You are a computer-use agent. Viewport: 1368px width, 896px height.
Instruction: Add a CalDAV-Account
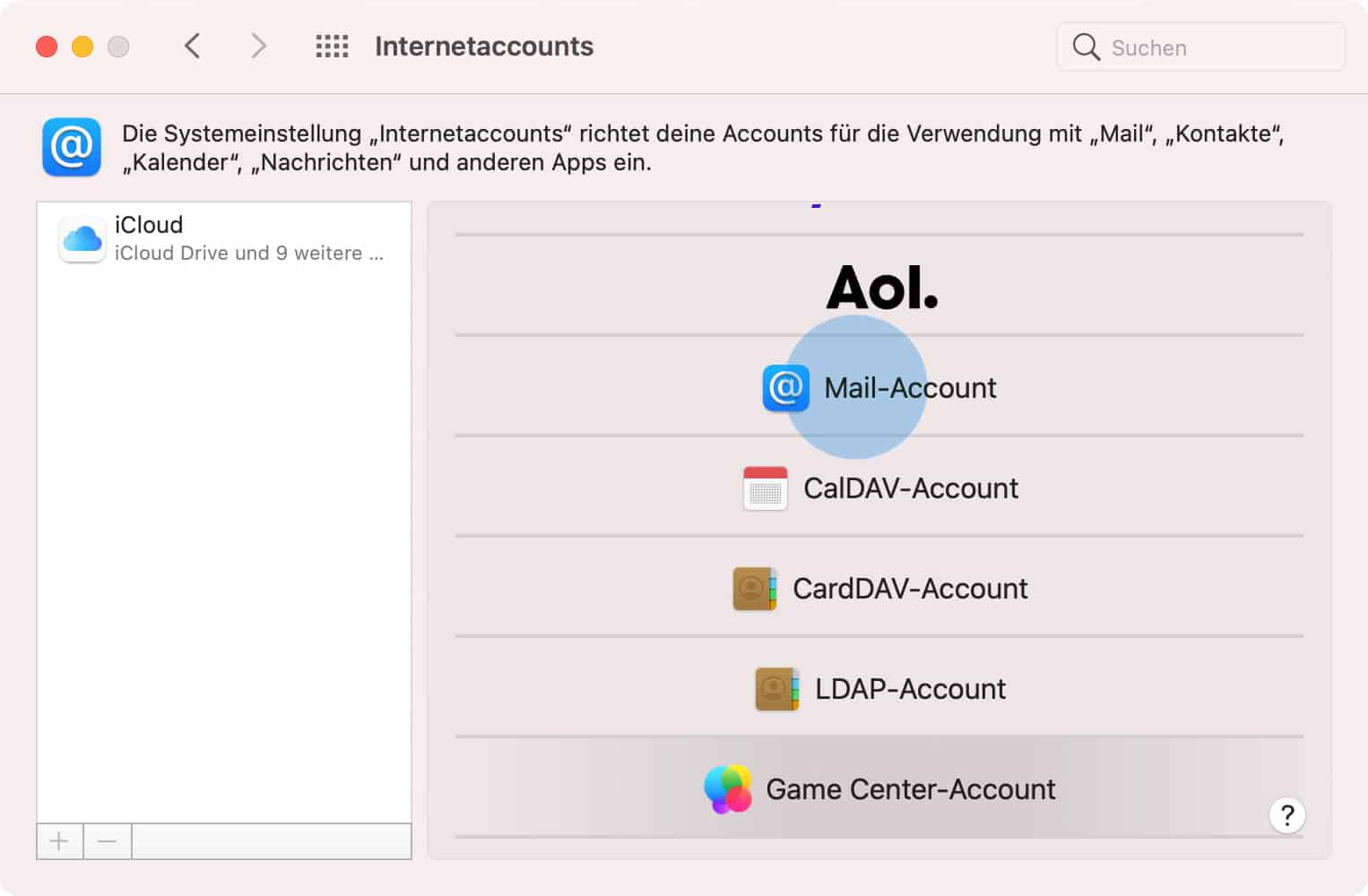[x=879, y=487]
